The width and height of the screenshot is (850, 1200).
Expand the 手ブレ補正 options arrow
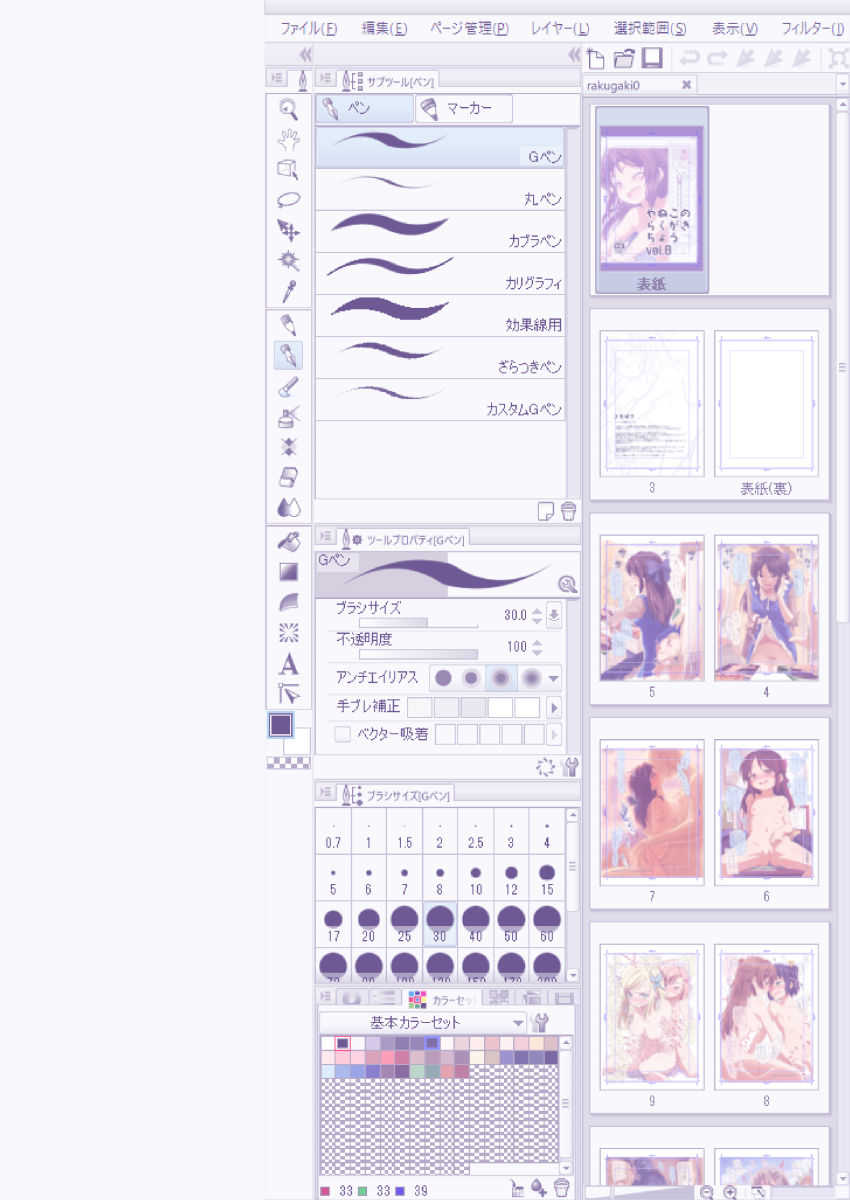553,707
